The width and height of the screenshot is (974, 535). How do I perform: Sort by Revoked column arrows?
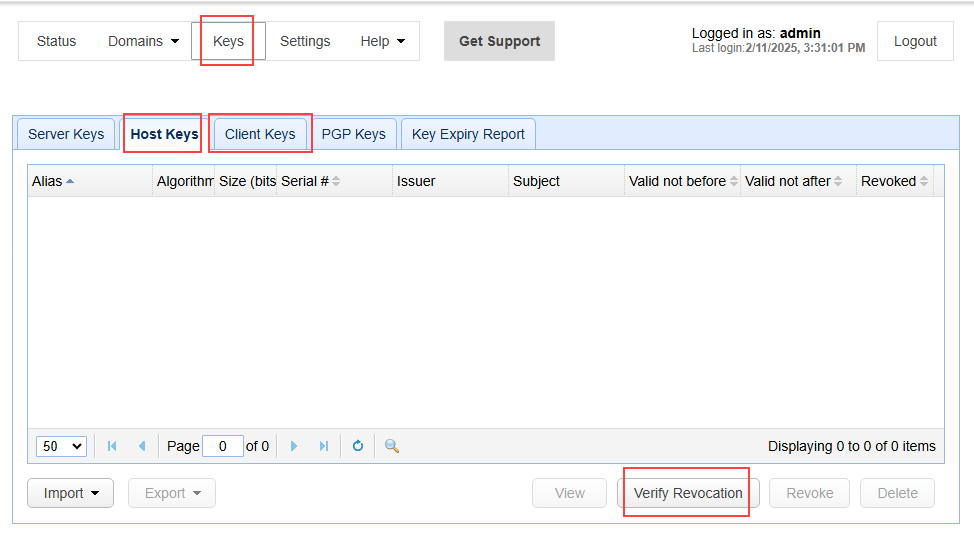coord(924,181)
